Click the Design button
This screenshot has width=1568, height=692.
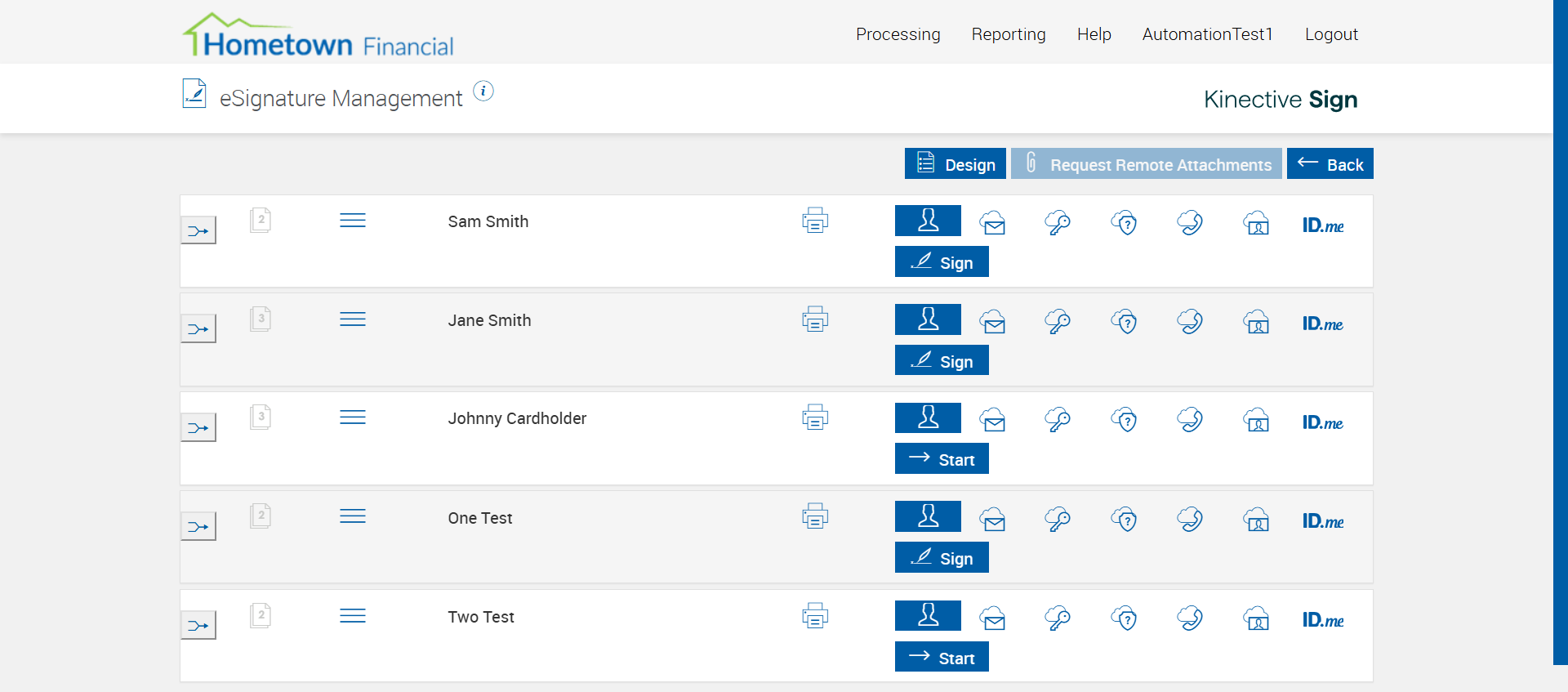coord(955,164)
